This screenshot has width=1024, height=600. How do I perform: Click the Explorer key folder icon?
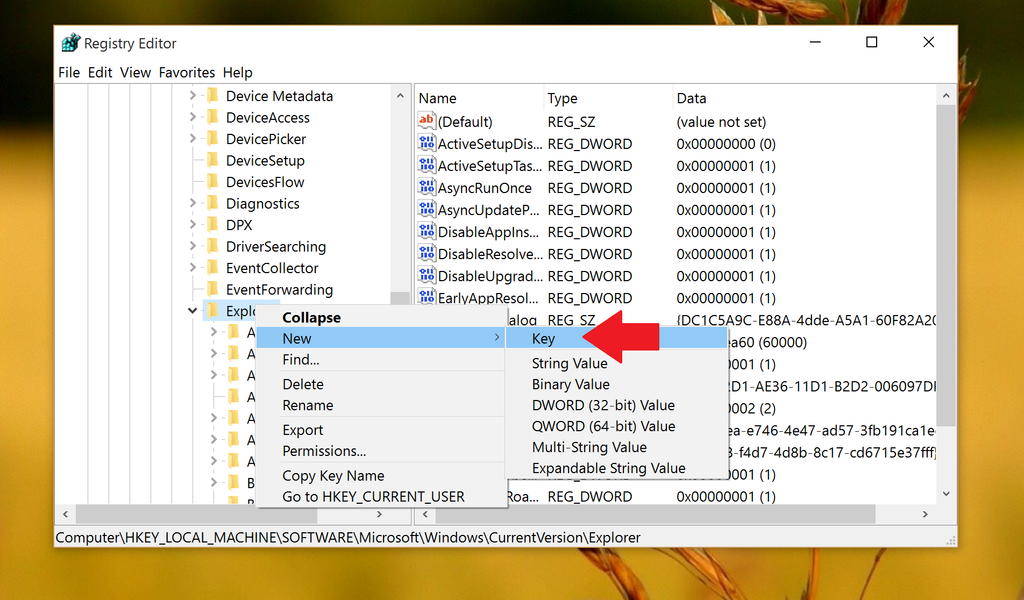coord(213,311)
